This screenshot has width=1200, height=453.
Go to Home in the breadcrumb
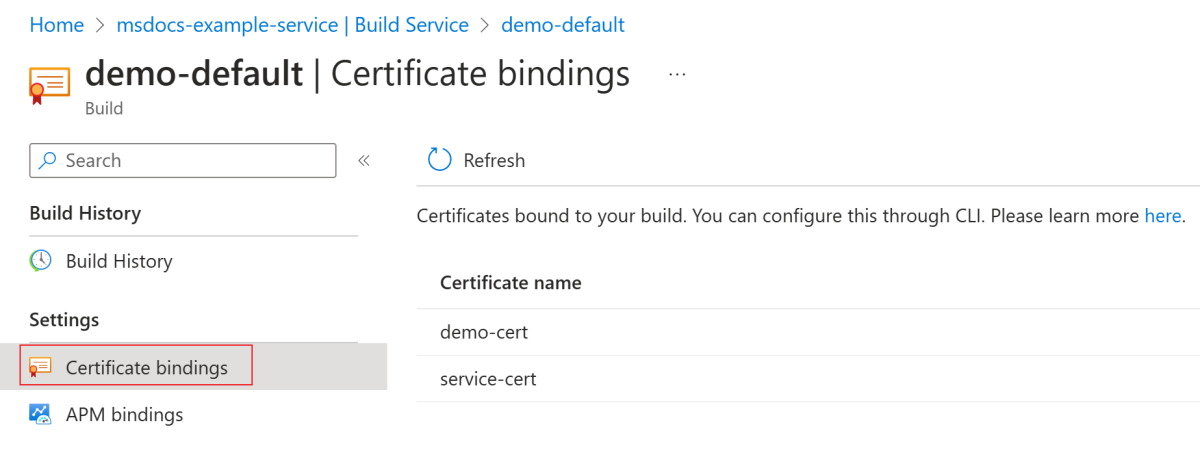[x=56, y=25]
